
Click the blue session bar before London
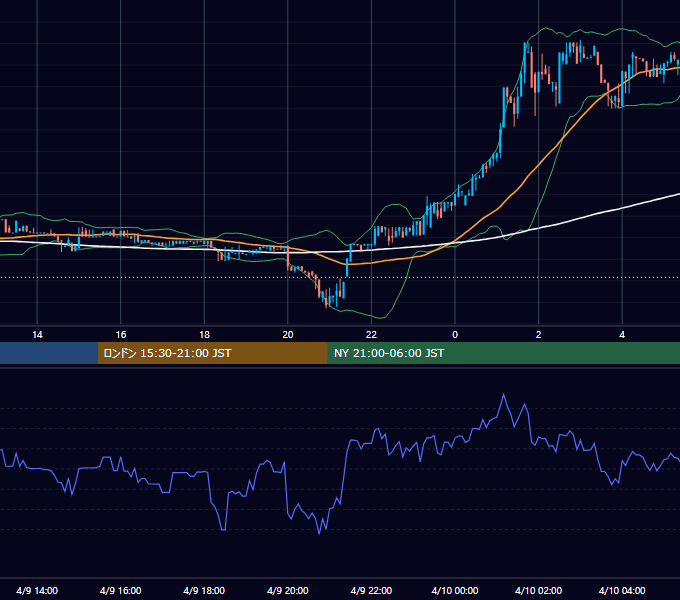(x=49, y=353)
